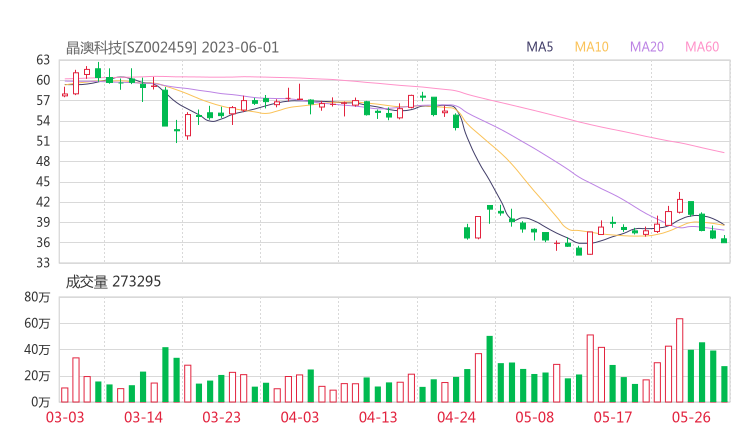Click the 33 price axis label
740x440 pixels.
(43, 263)
